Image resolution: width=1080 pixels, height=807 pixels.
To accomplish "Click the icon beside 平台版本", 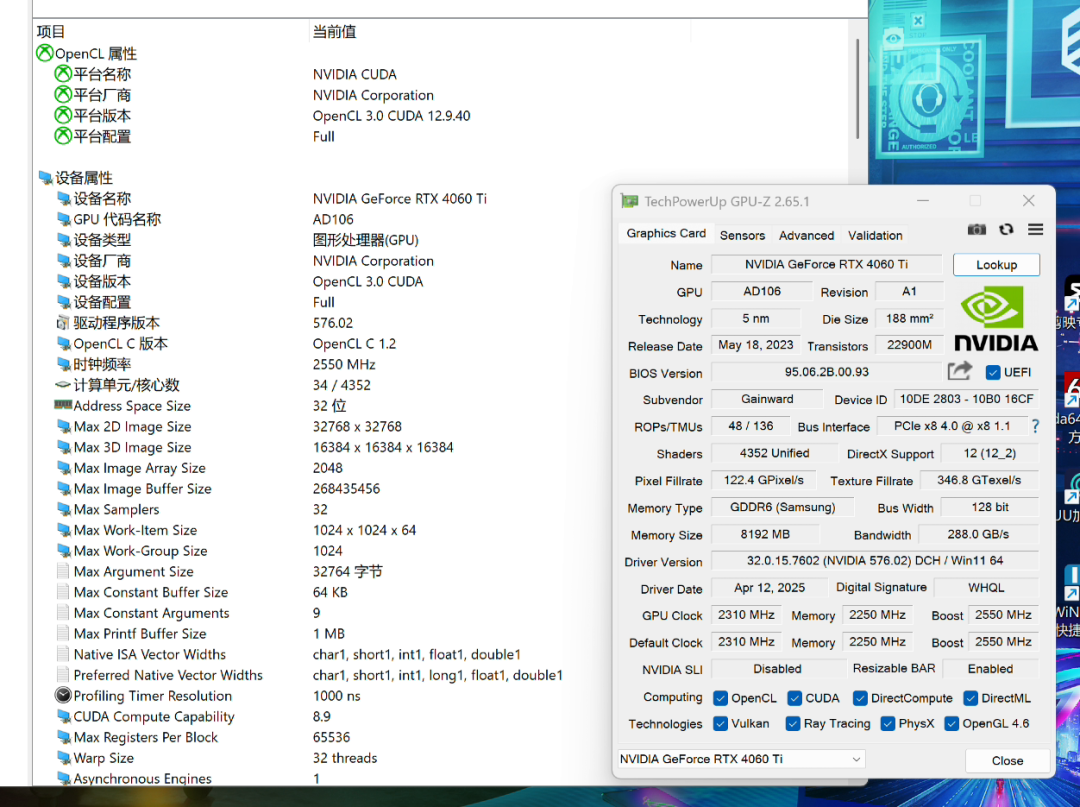I will coord(63,114).
